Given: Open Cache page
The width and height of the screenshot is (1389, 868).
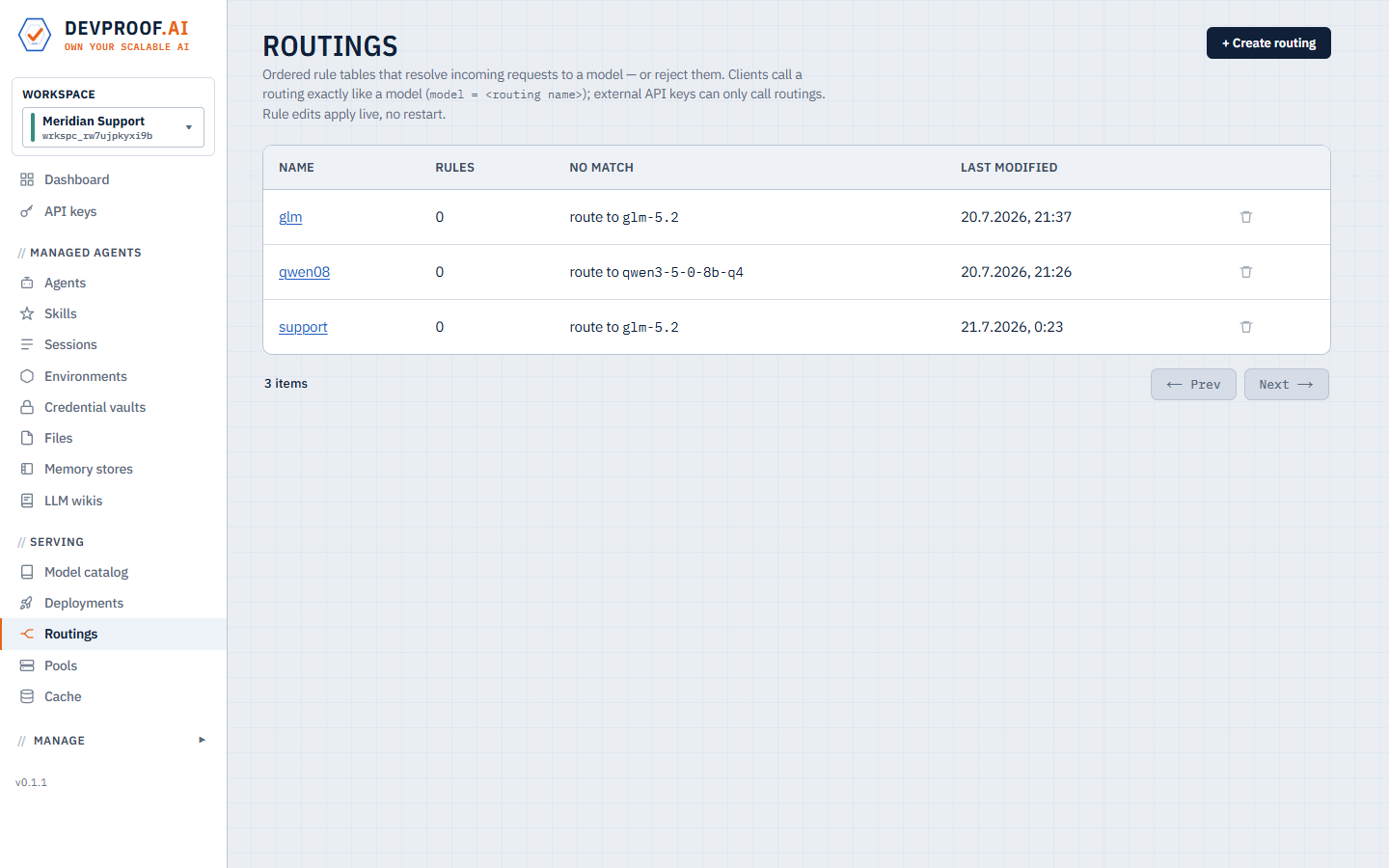Looking at the screenshot, I should pyautogui.click(x=113, y=696).
